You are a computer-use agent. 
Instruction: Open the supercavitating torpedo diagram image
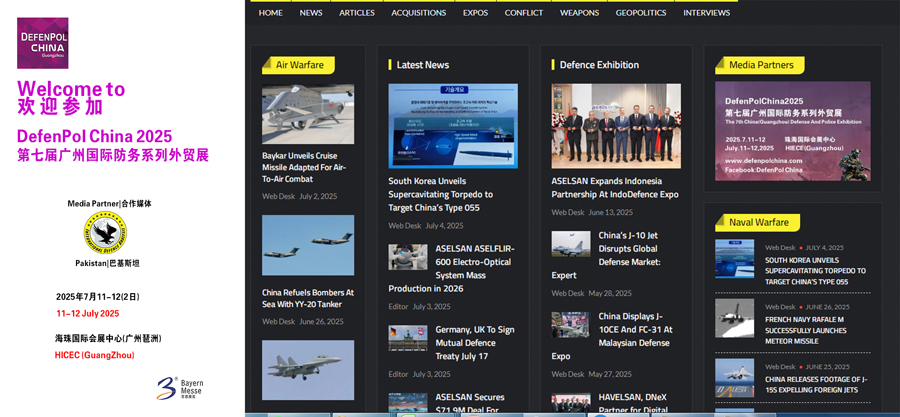pyautogui.click(x=453, y=126)
